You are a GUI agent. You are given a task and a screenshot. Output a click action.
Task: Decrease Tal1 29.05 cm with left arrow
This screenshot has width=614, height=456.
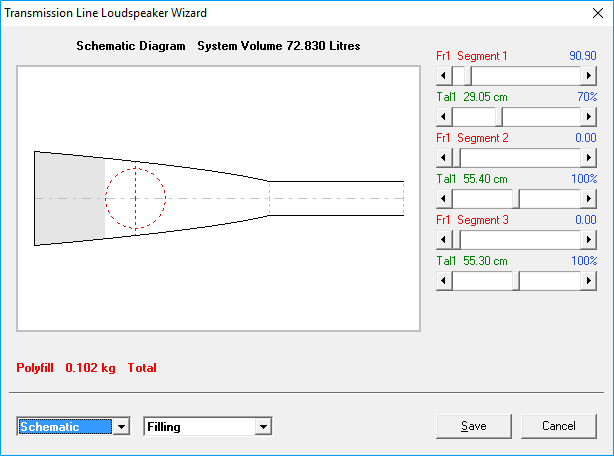(444, 117)
